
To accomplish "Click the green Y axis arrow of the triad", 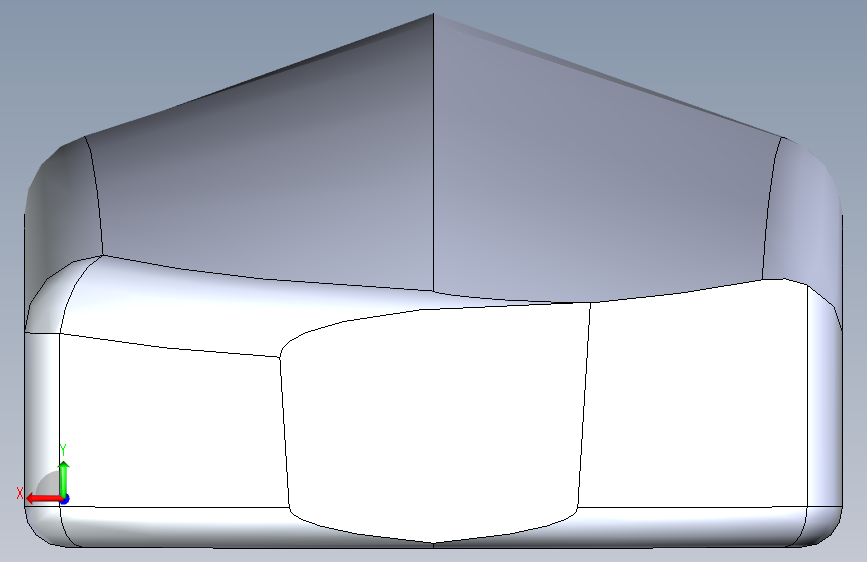I will click(x=64, y=478).
